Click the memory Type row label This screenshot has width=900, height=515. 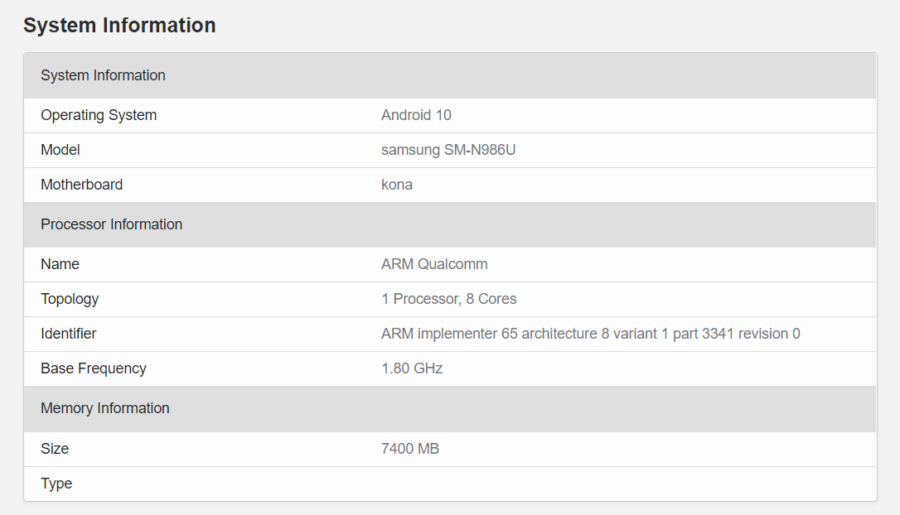click(56, 484)
